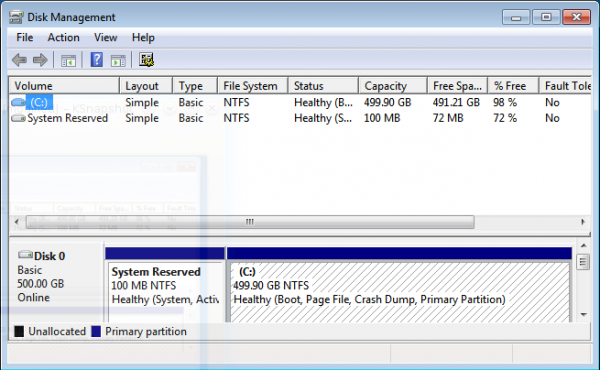The height and width of the screenshot is (370, 600).
Task: Select the (C:) volume drive icon
Action: point(18,102)
